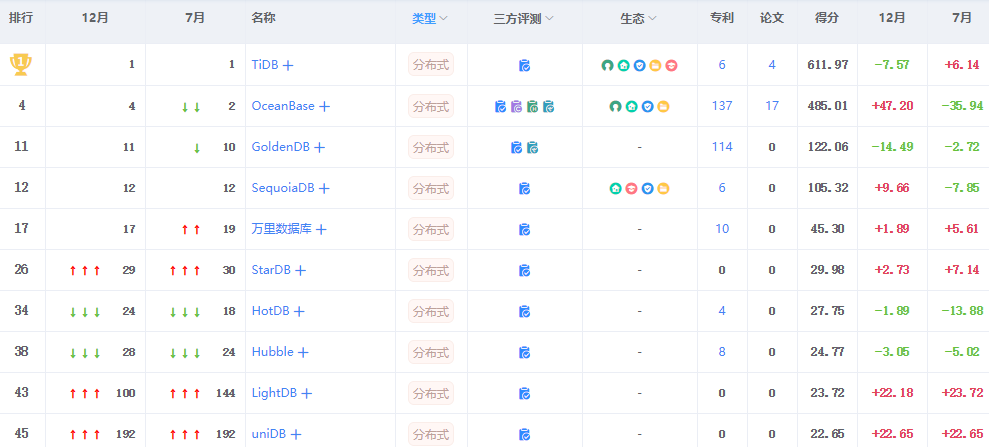The width and height of the screenshot is (989, 447).
Task: Click the 分布式 tag in StarDB row
Action: click(430, 270)
